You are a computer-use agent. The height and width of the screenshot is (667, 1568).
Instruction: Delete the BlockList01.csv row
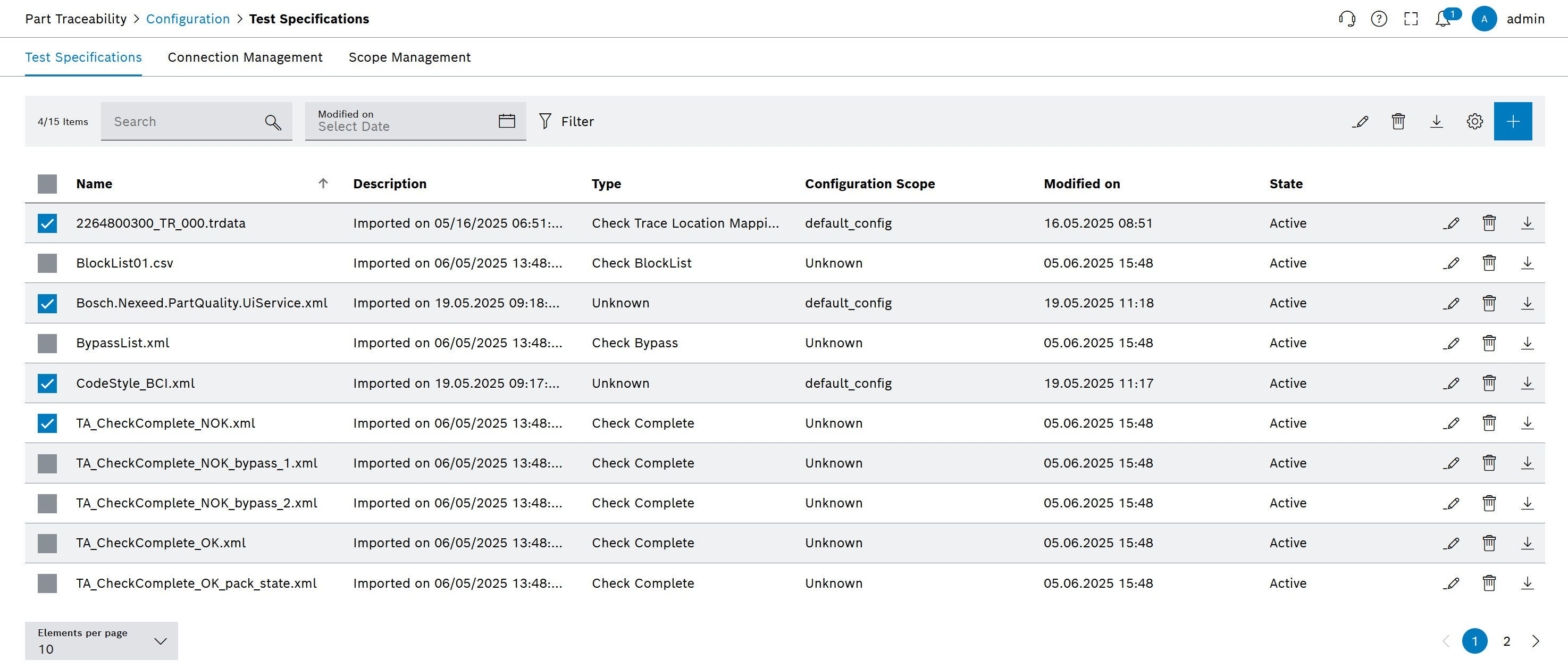pyautogui.click(x=1489, y=263)
